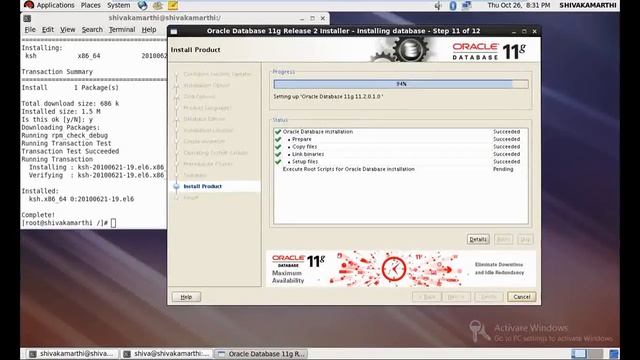This screenshot has width=640, height=360.
Task: Select the second workspace in workspace switcher
Action: tap(596, 354)
